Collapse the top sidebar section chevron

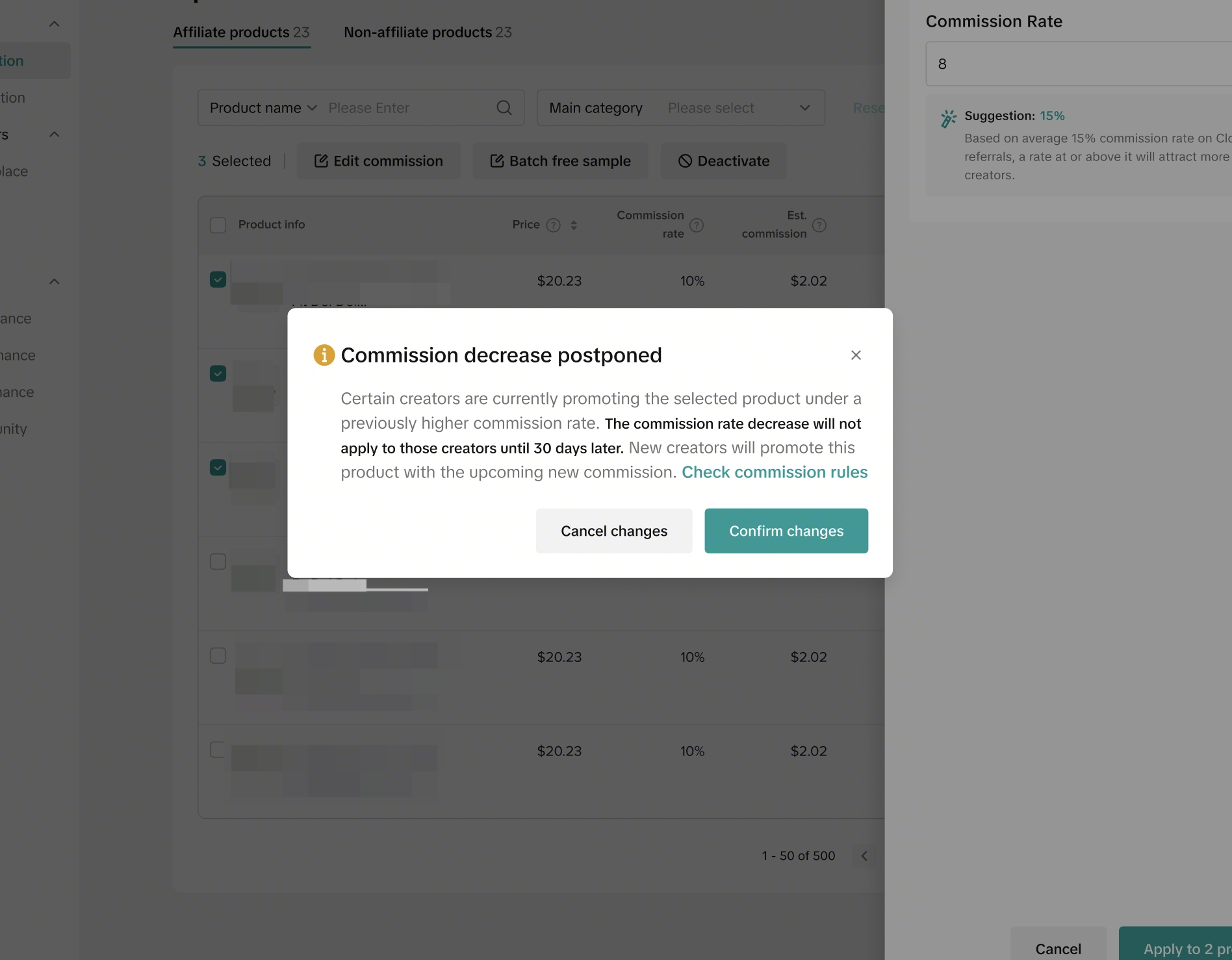(x=55, y=25)
